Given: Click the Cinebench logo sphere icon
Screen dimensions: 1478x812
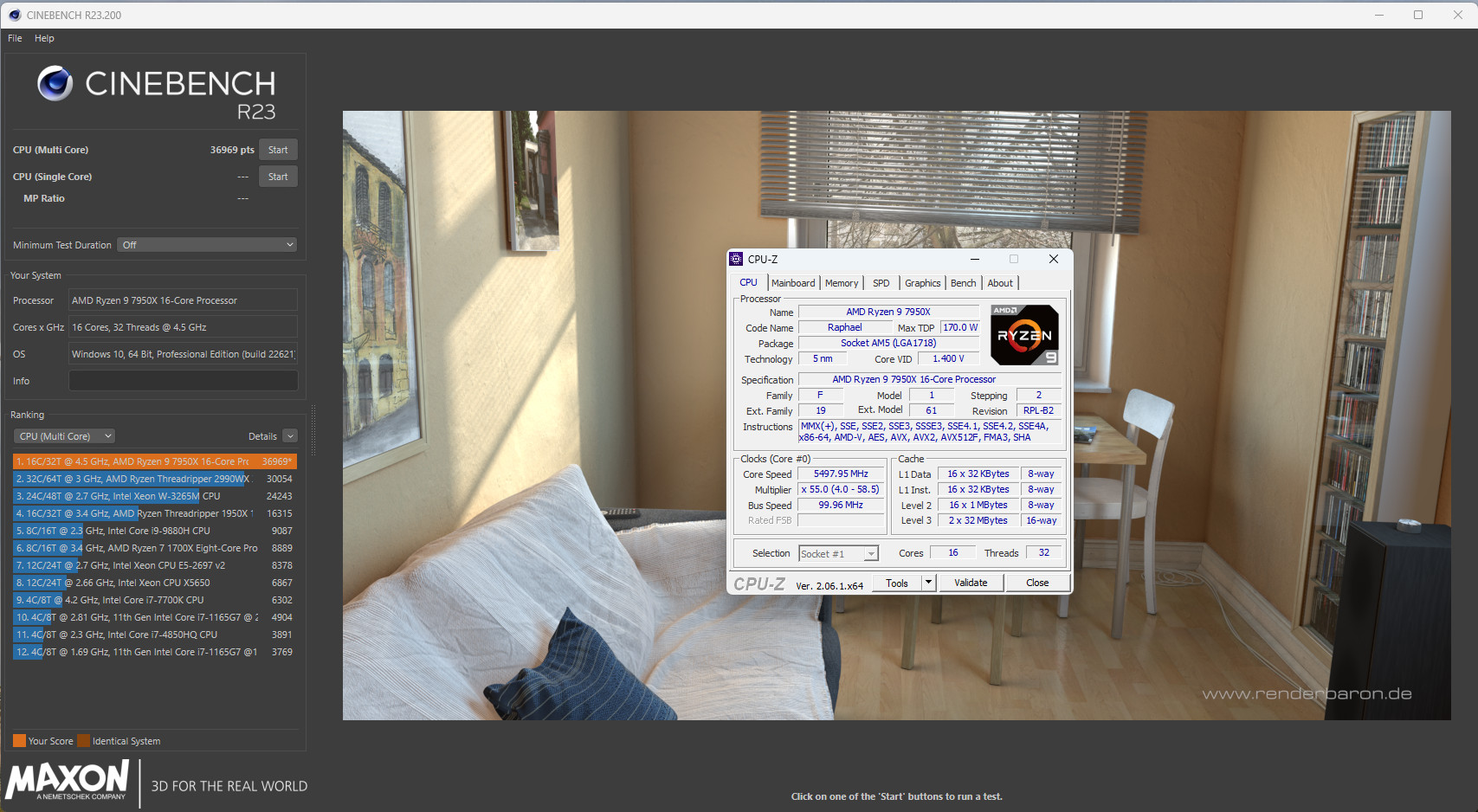Looking at the screenshot, I should pyautogui.click(x=55, y=83).
